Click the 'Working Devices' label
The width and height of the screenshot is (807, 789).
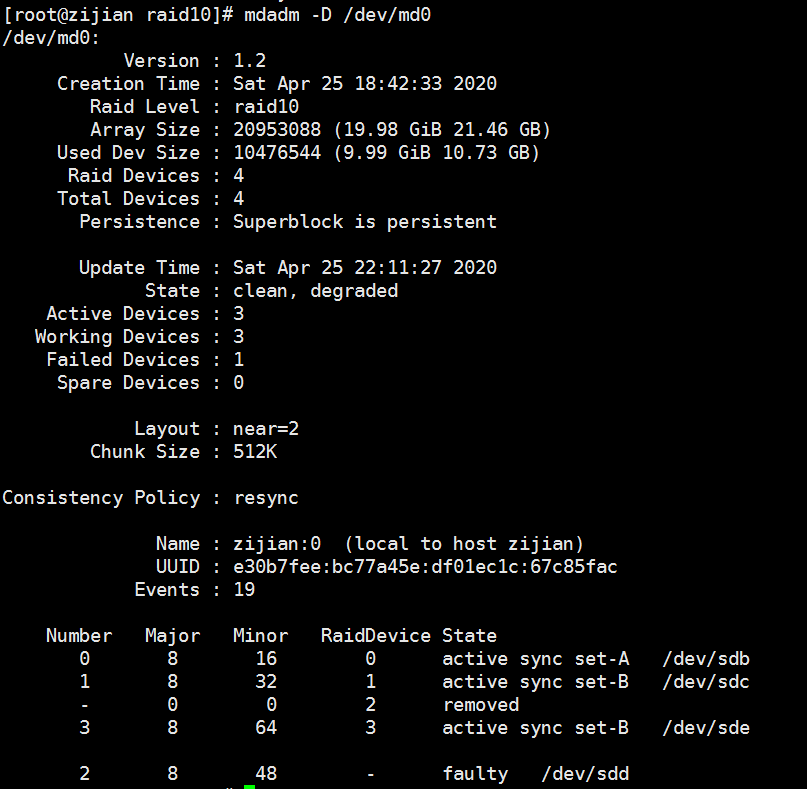click(117, 337)
